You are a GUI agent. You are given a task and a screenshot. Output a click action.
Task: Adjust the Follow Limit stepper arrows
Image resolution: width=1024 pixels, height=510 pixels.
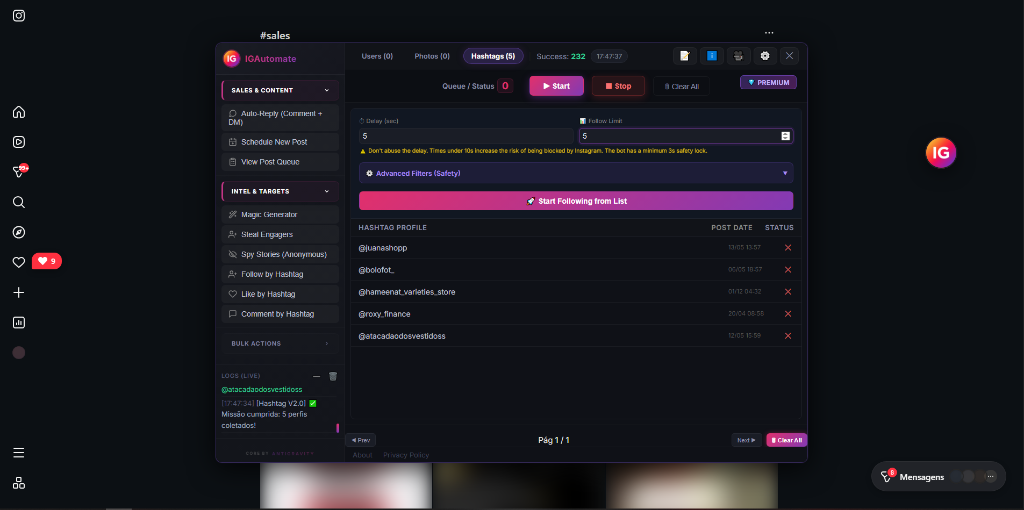[x=786, y=136]
